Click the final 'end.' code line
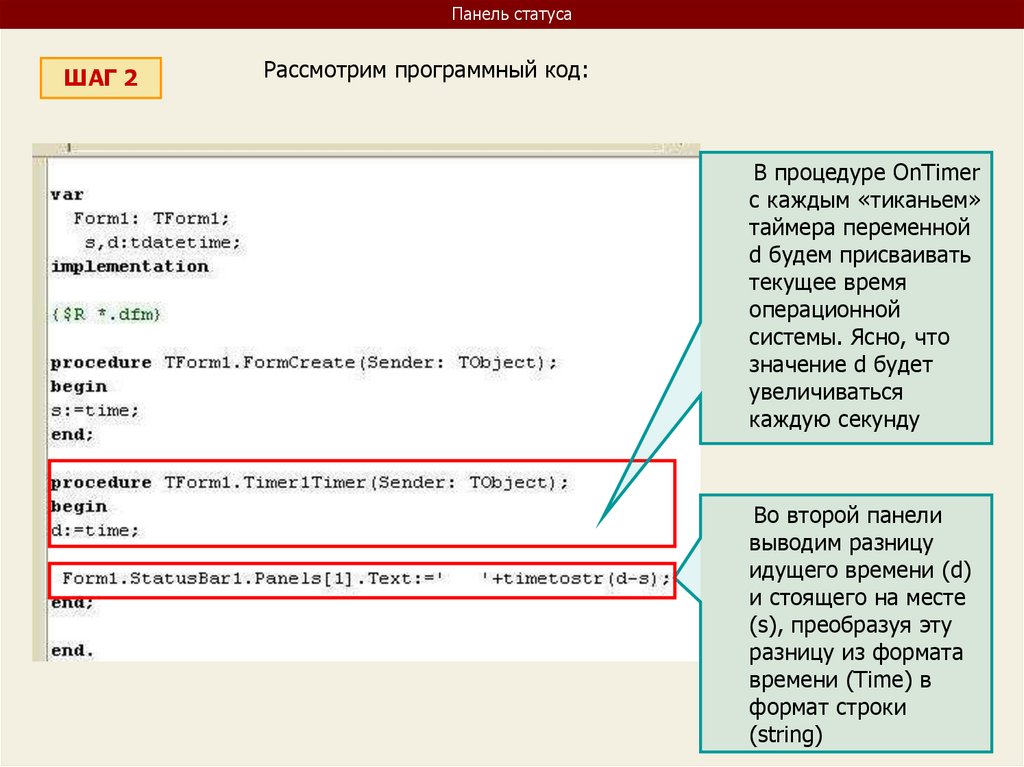1024x767 pixels. (72, 651)
